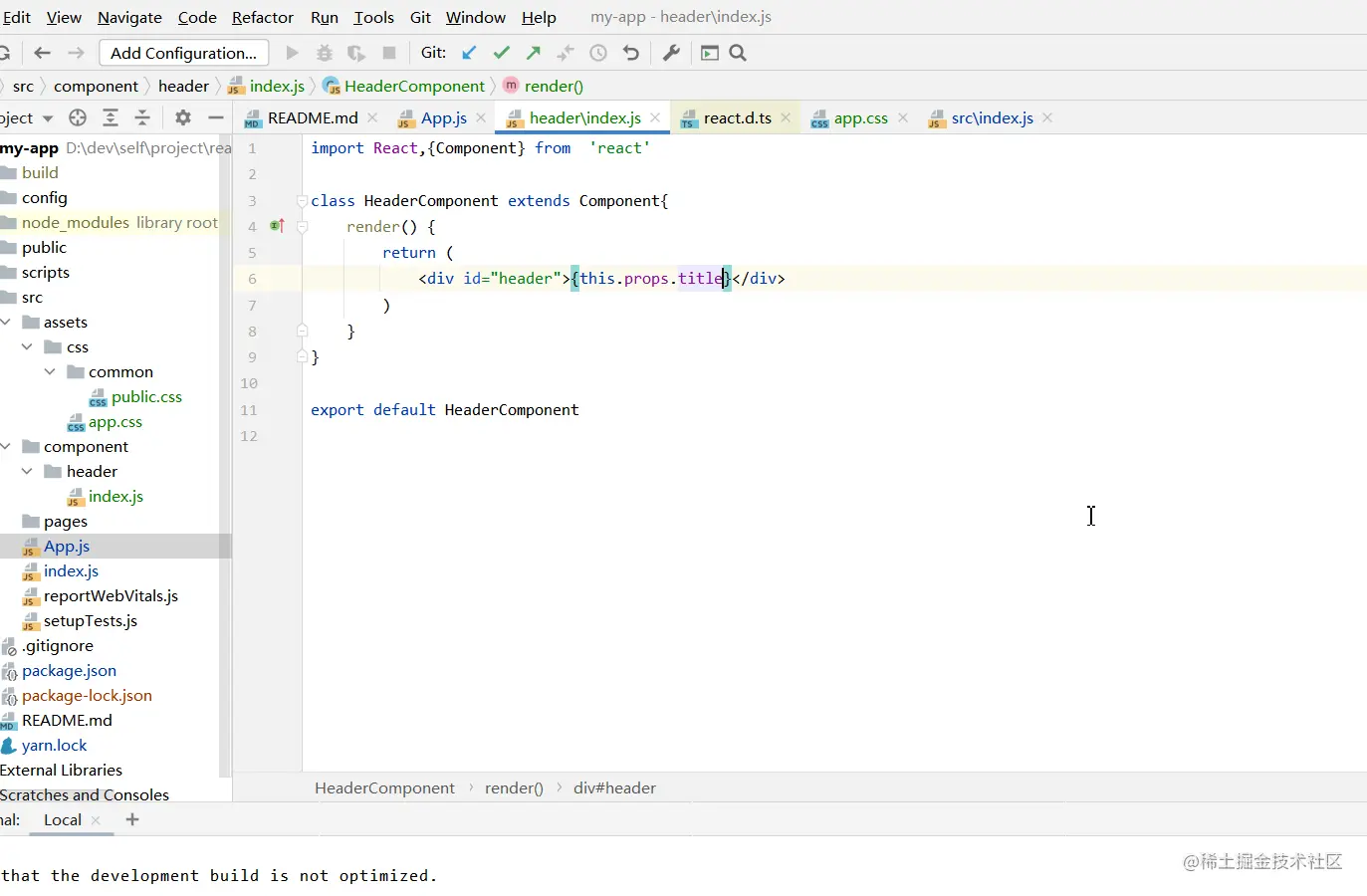Collapse the common folder

pos(50,371)
